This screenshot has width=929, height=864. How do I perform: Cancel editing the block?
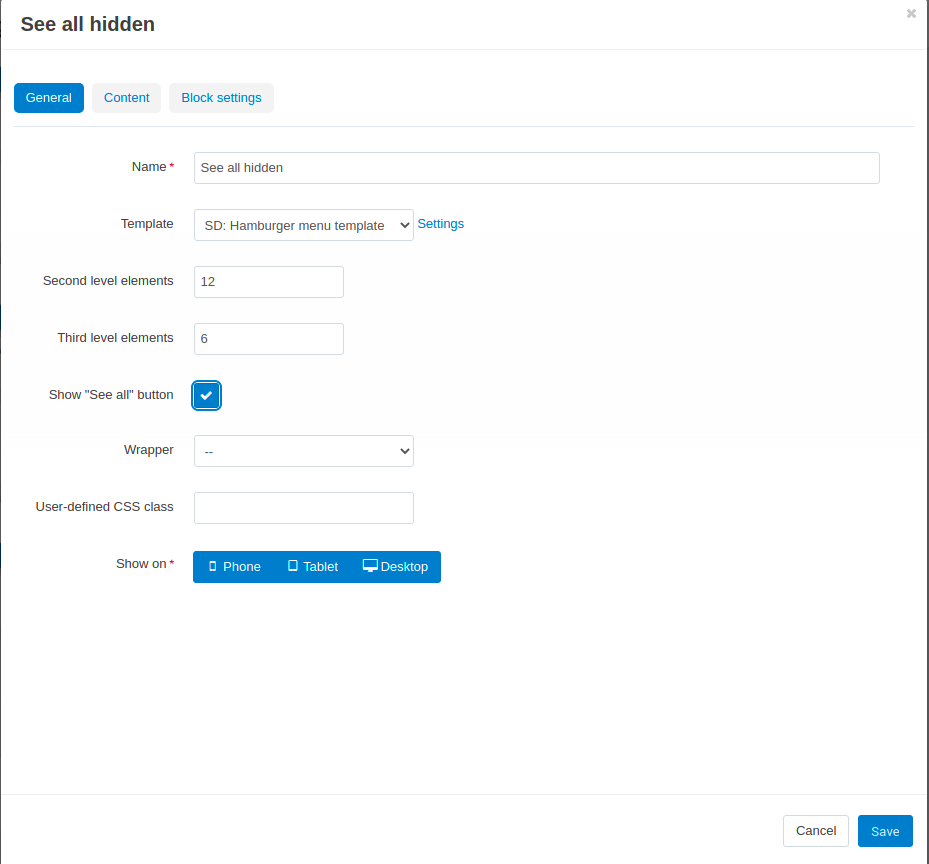tap(815, 831)
